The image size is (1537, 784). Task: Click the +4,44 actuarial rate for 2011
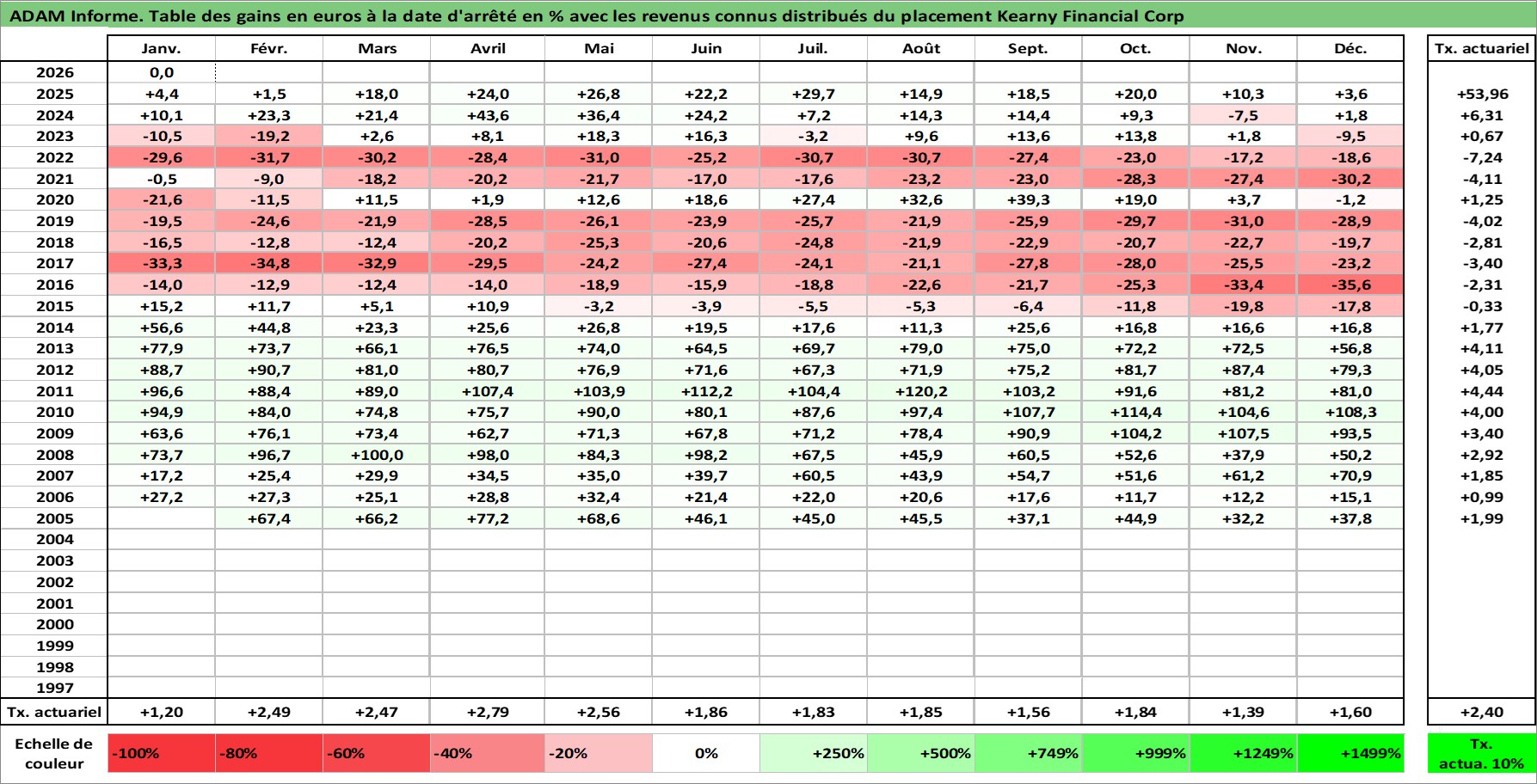tap(1481, 391)
